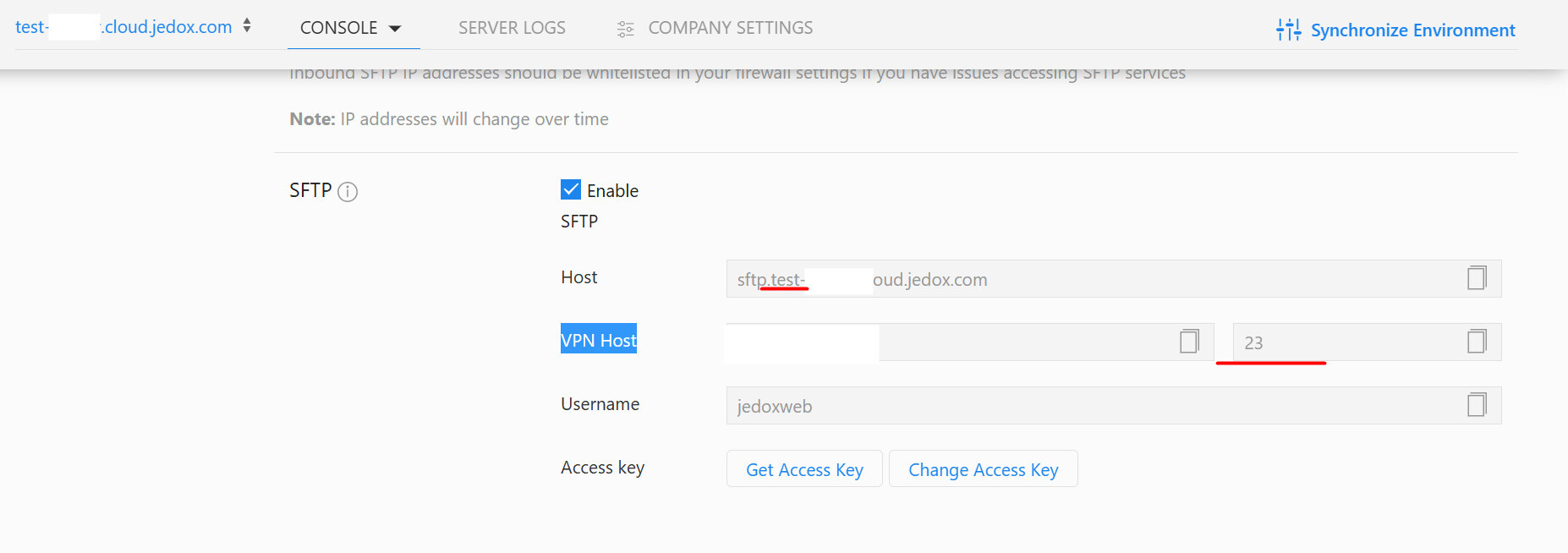Copy the port number 23
The image size is (1568, 553).
click(1476, 342)
